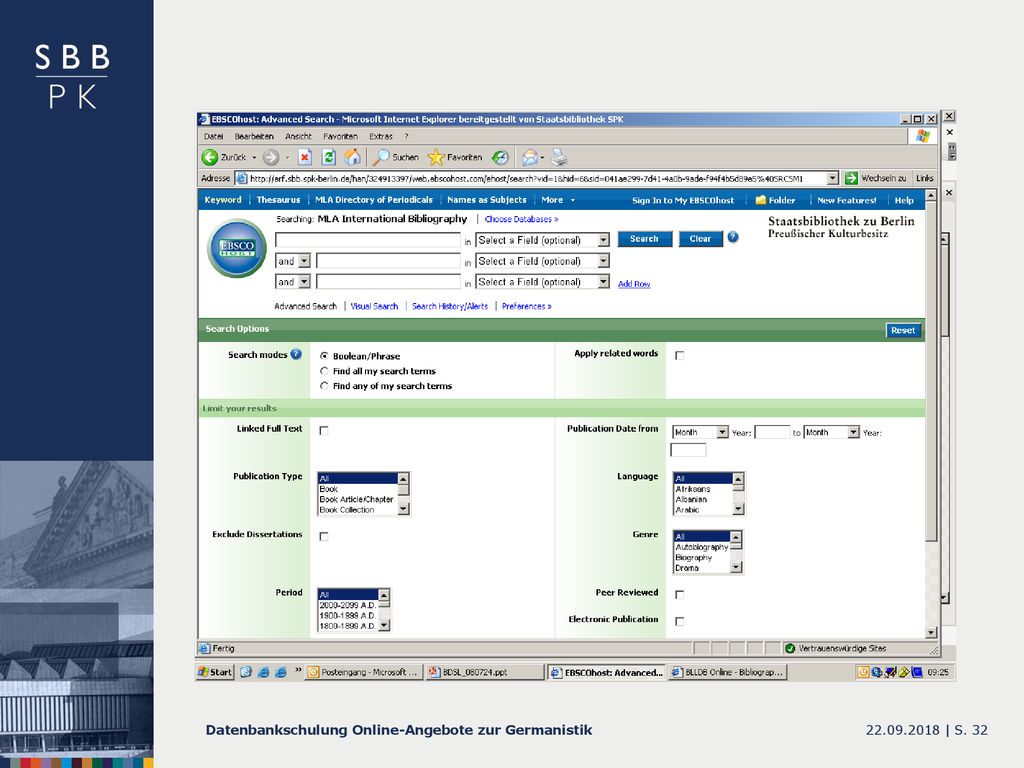This screenshot has width=1024, height=768.
Task: Open the Home page icon
Action: coord(353,157)
